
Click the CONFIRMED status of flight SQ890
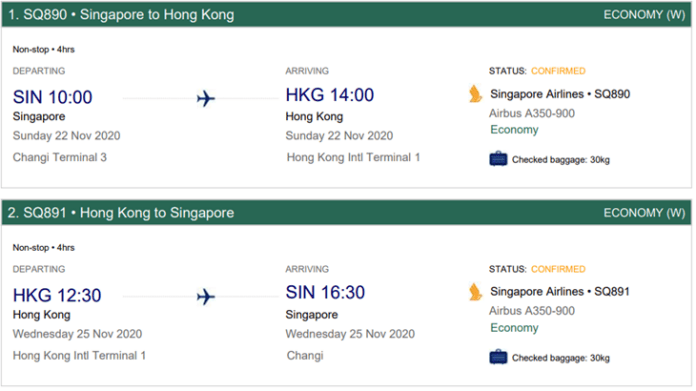558,71
